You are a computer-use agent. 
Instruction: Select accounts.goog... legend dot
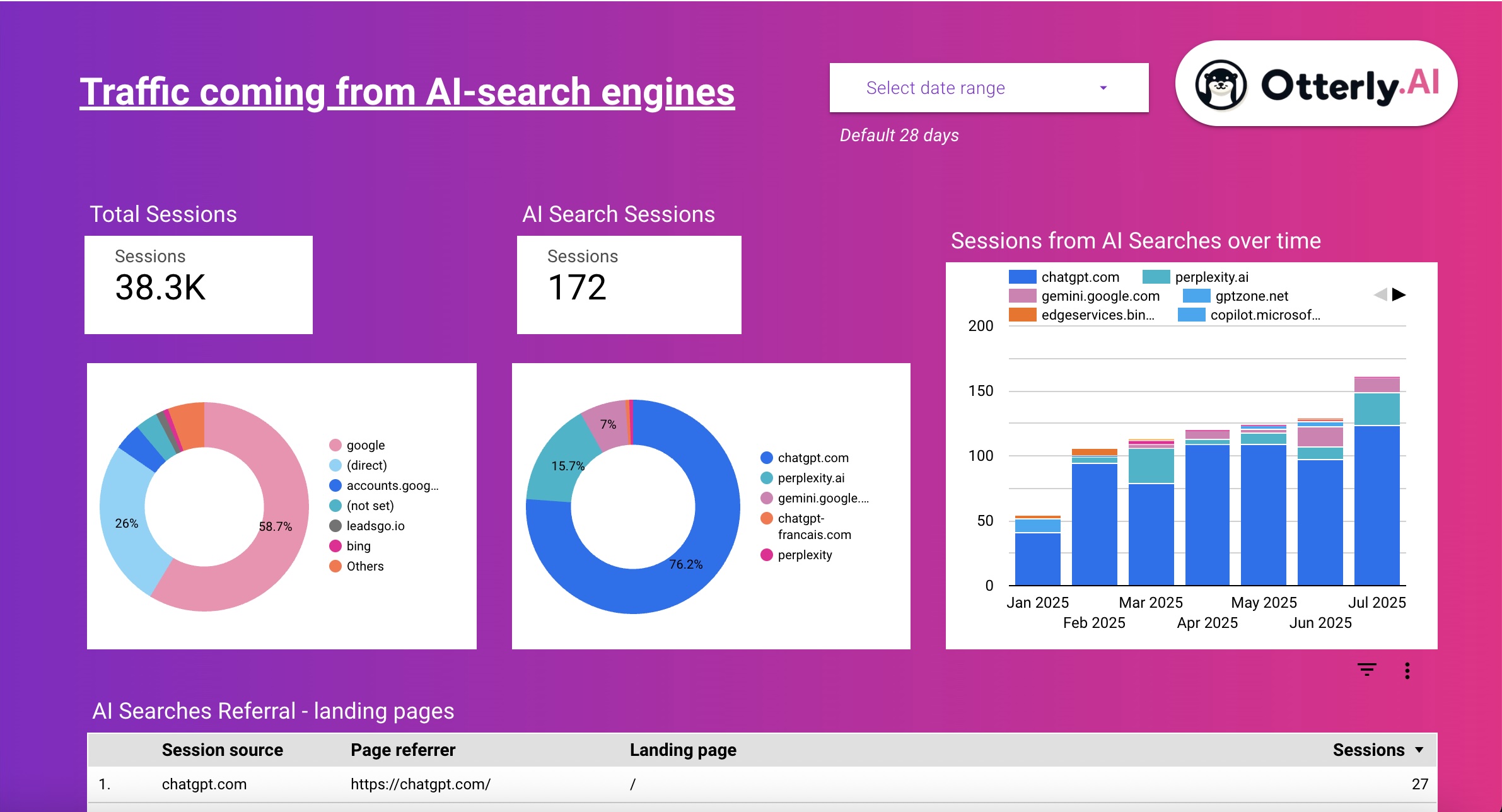click(335, 485)
